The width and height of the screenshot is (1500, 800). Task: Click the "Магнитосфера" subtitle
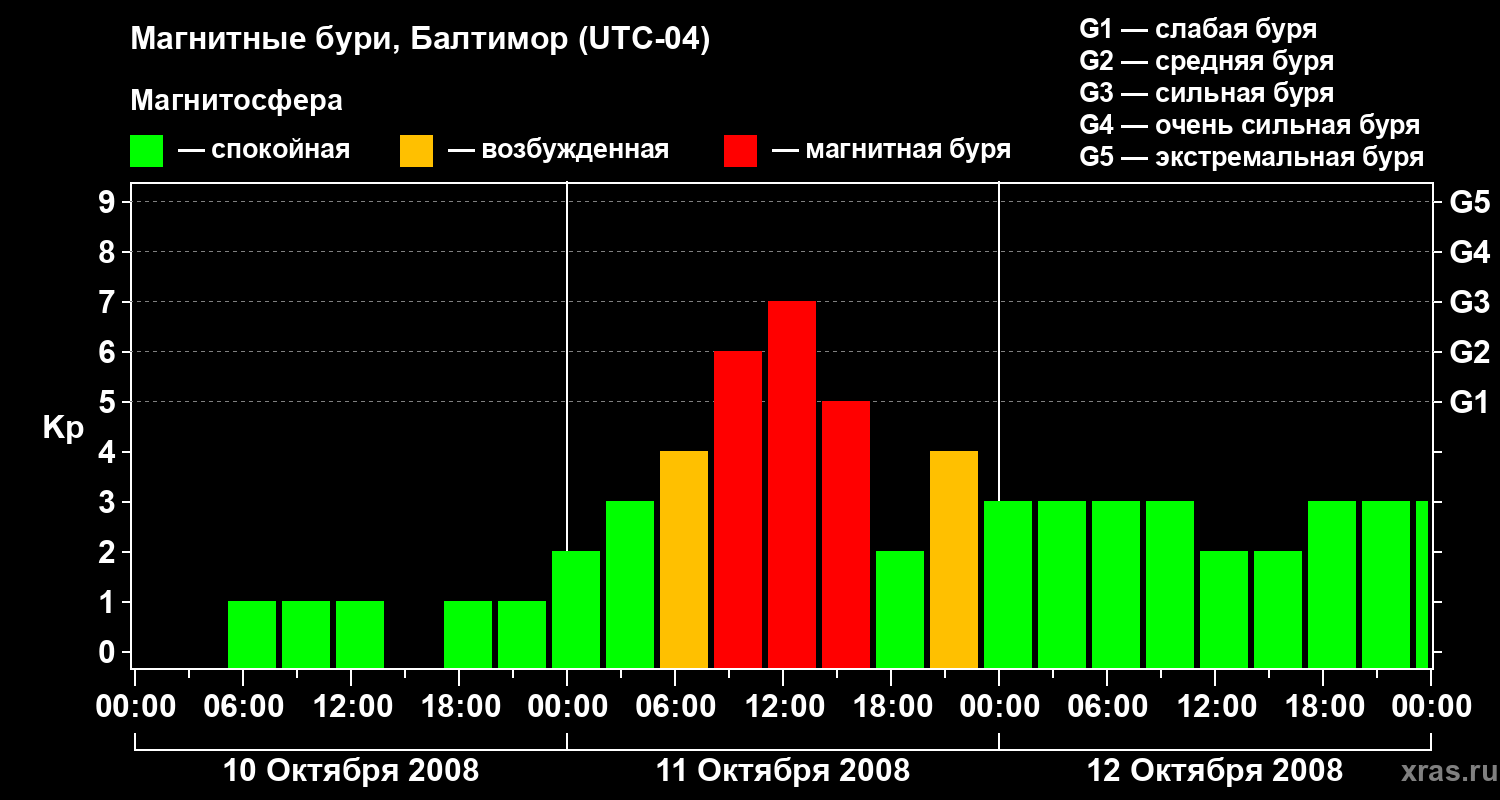(236, 101)
